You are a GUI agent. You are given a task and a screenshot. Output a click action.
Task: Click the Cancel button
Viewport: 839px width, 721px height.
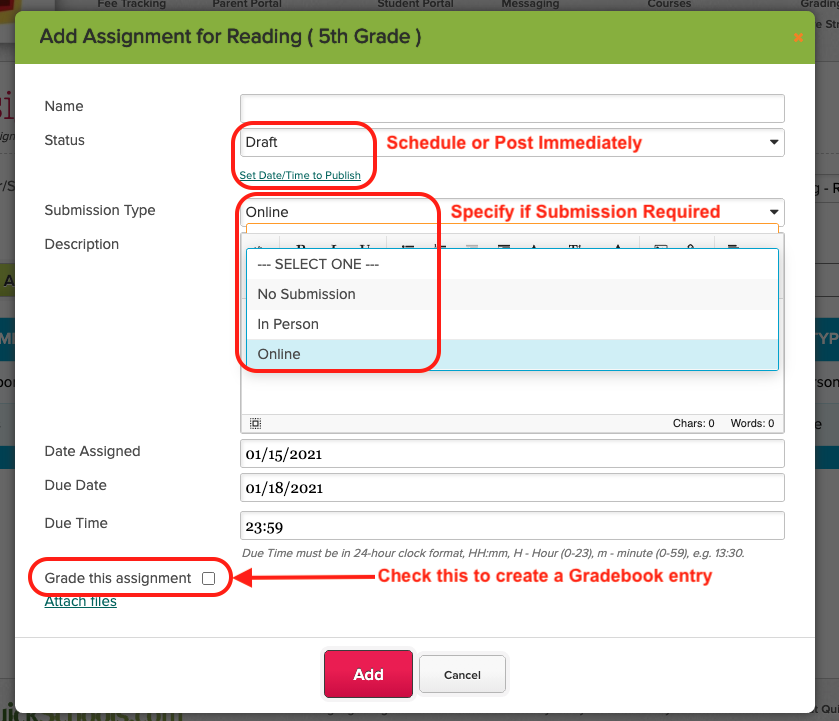point(462,674)
